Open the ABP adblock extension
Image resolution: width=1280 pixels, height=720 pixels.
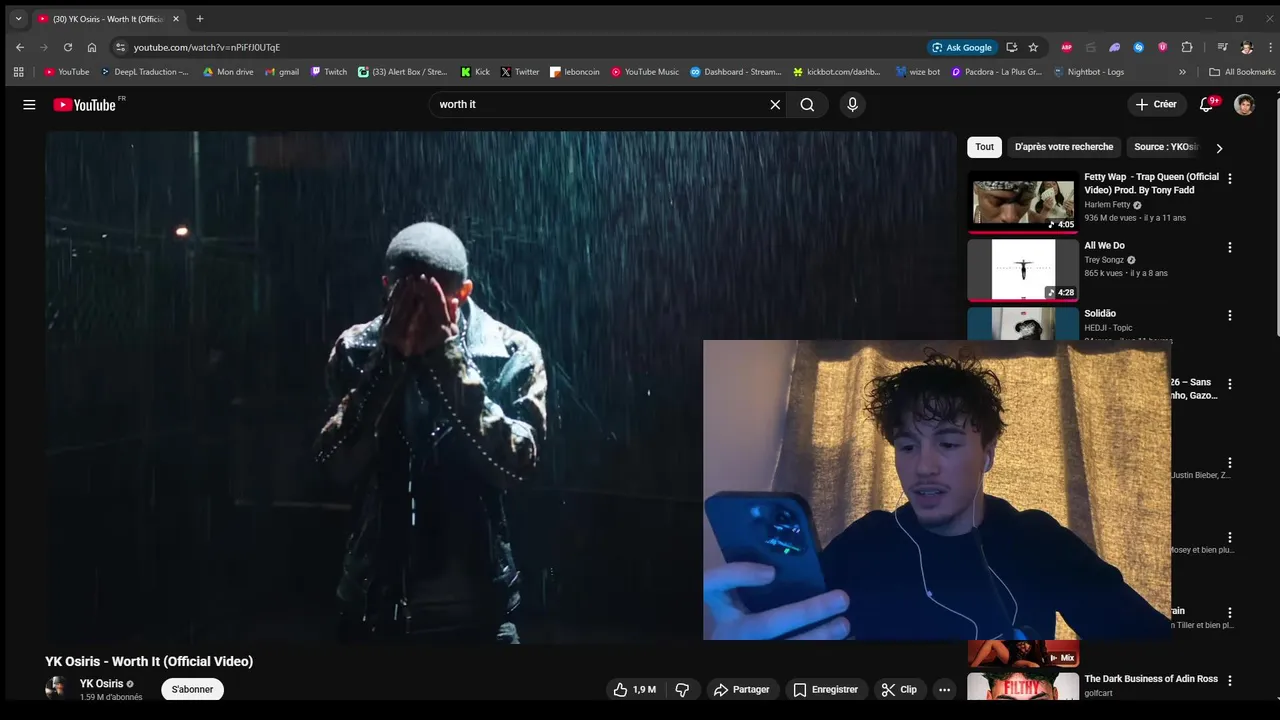pos(1067,47)
